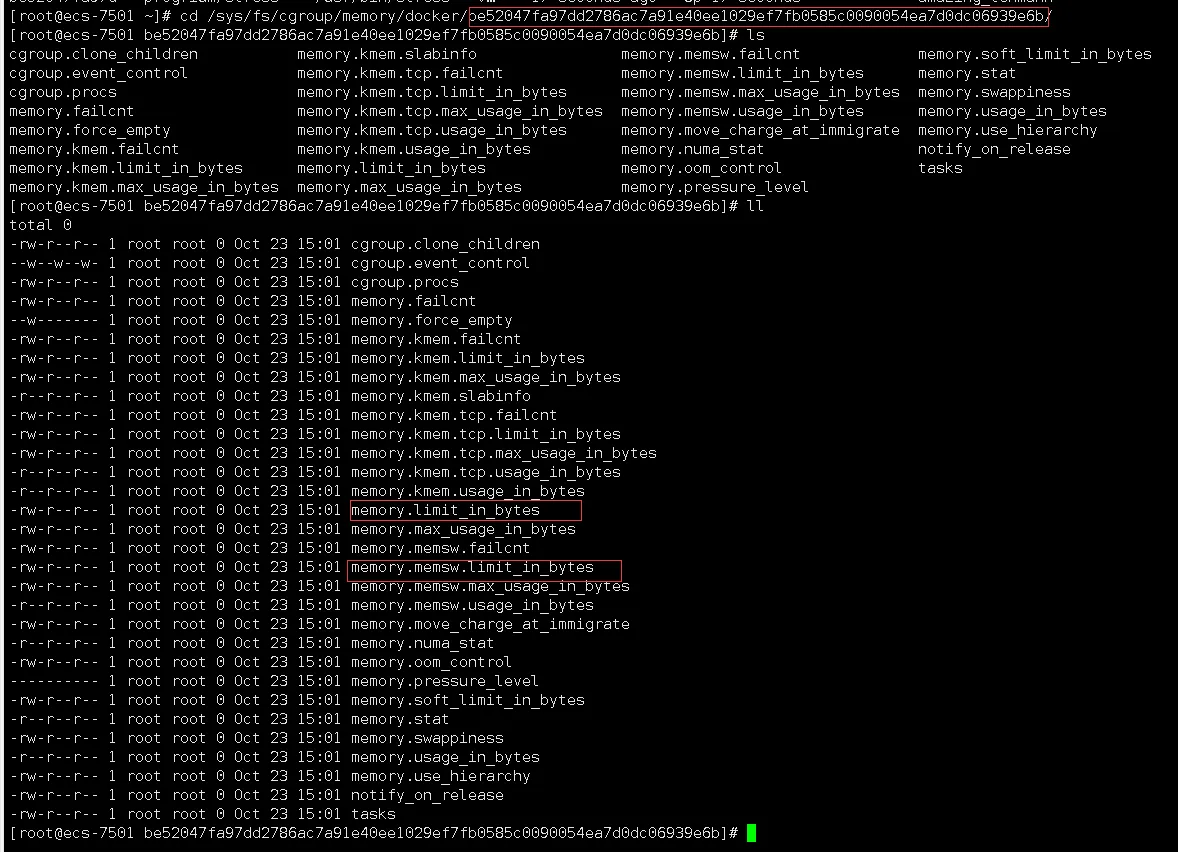1178x852 pixels.
Task: Click memory.usage_in_bytes in the ll listing
Action: (x=445, y=757)
